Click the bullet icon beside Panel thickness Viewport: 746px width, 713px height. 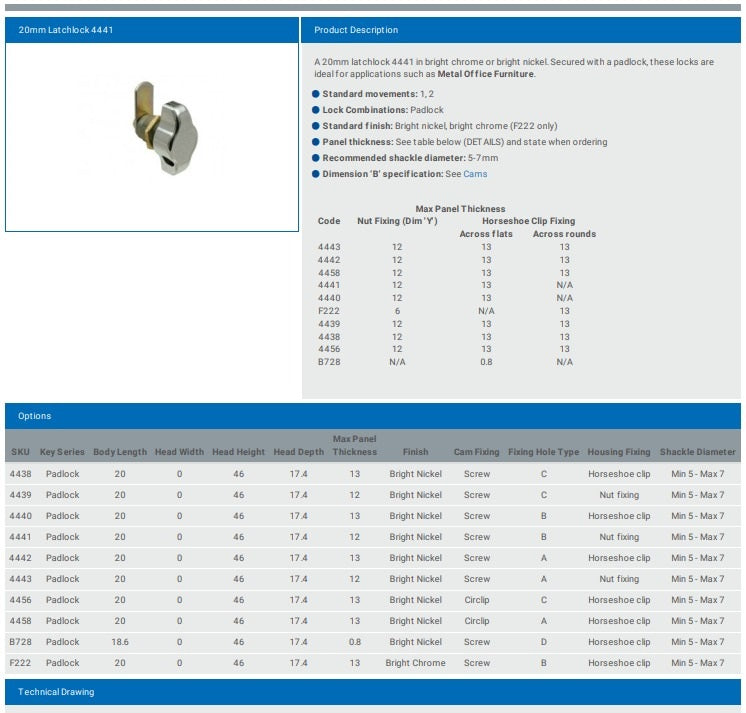tap(316, 142)
